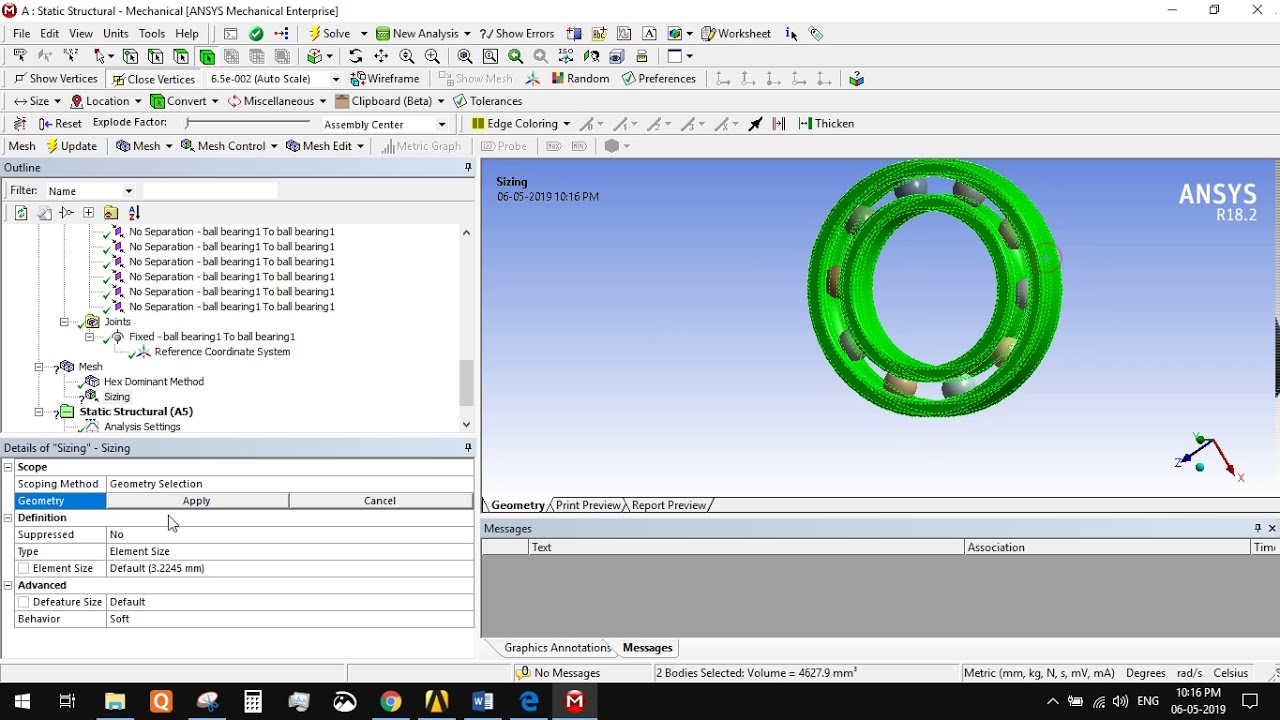This screenshot has width=1280, height=720.
Task: Collapse the Static Structural (A5) node
Action: coord(39,412)
